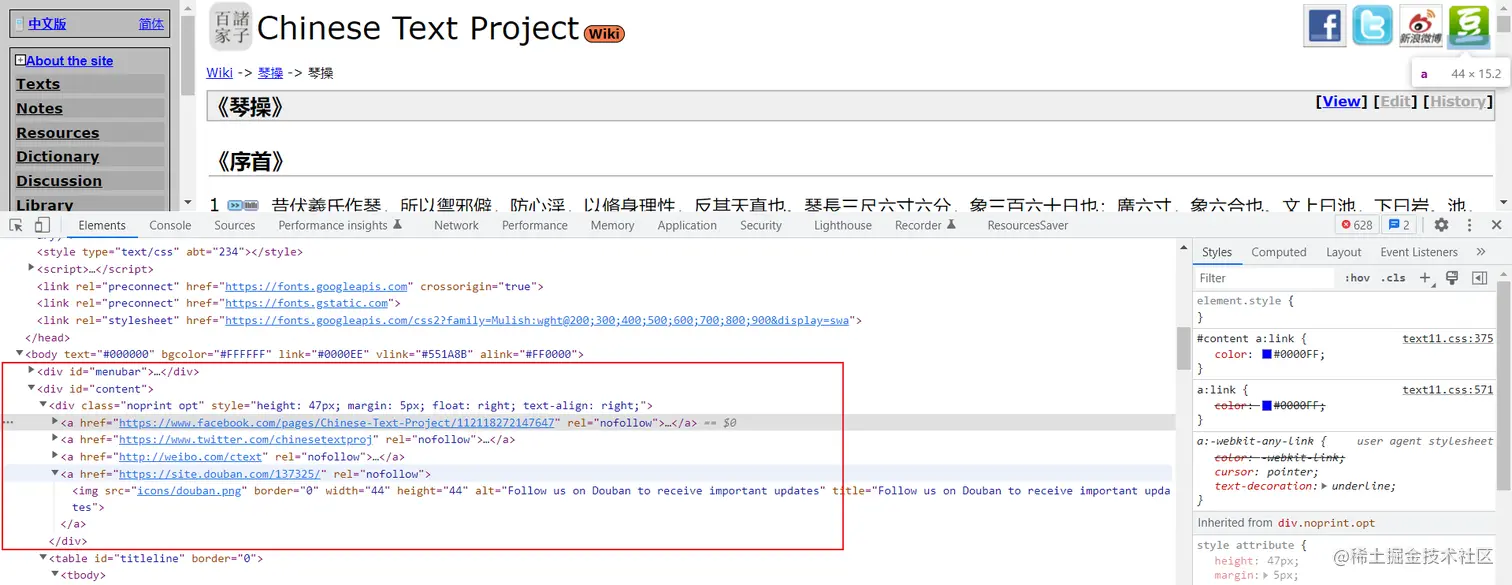The image size is (1512, 585).
Task: Click the icon next to paragraph 1
Action: coord(243,205)
